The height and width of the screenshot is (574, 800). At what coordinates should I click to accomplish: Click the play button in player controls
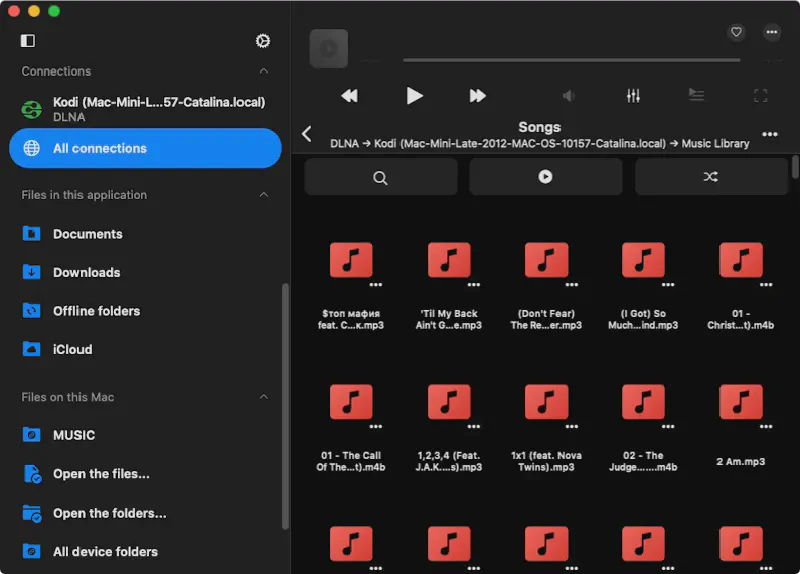[x=414, y=96]
